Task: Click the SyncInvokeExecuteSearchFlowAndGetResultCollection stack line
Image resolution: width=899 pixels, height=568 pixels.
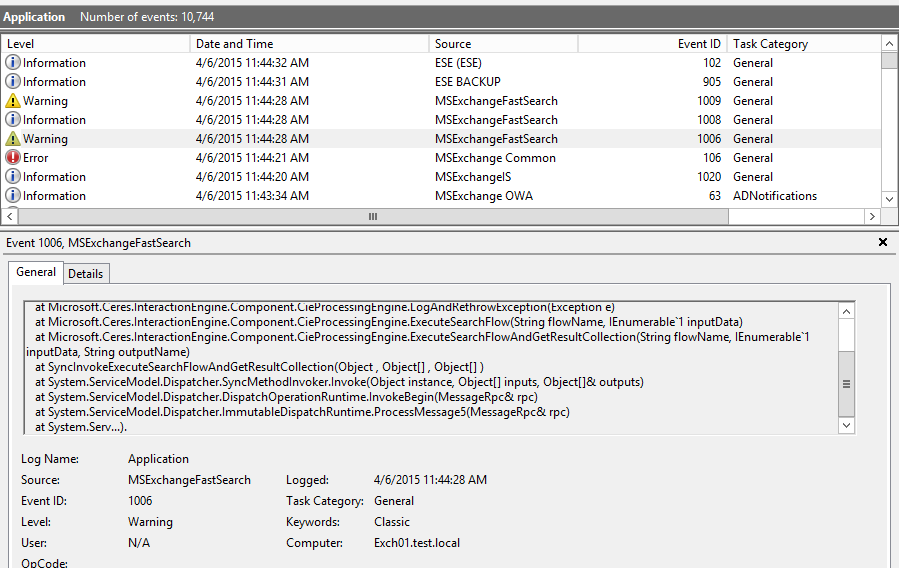Action: 259,367
